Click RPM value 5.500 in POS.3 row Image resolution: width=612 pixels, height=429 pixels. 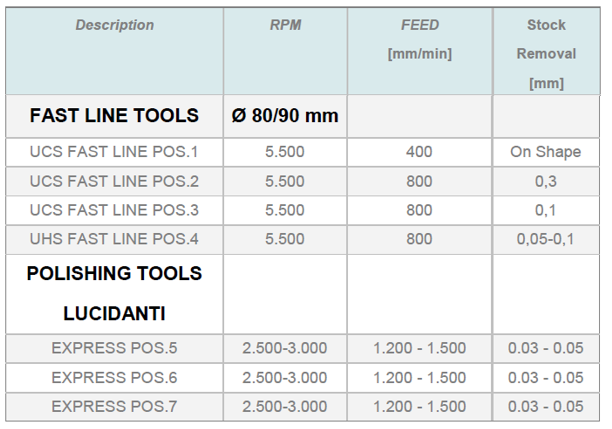(285, 210)
